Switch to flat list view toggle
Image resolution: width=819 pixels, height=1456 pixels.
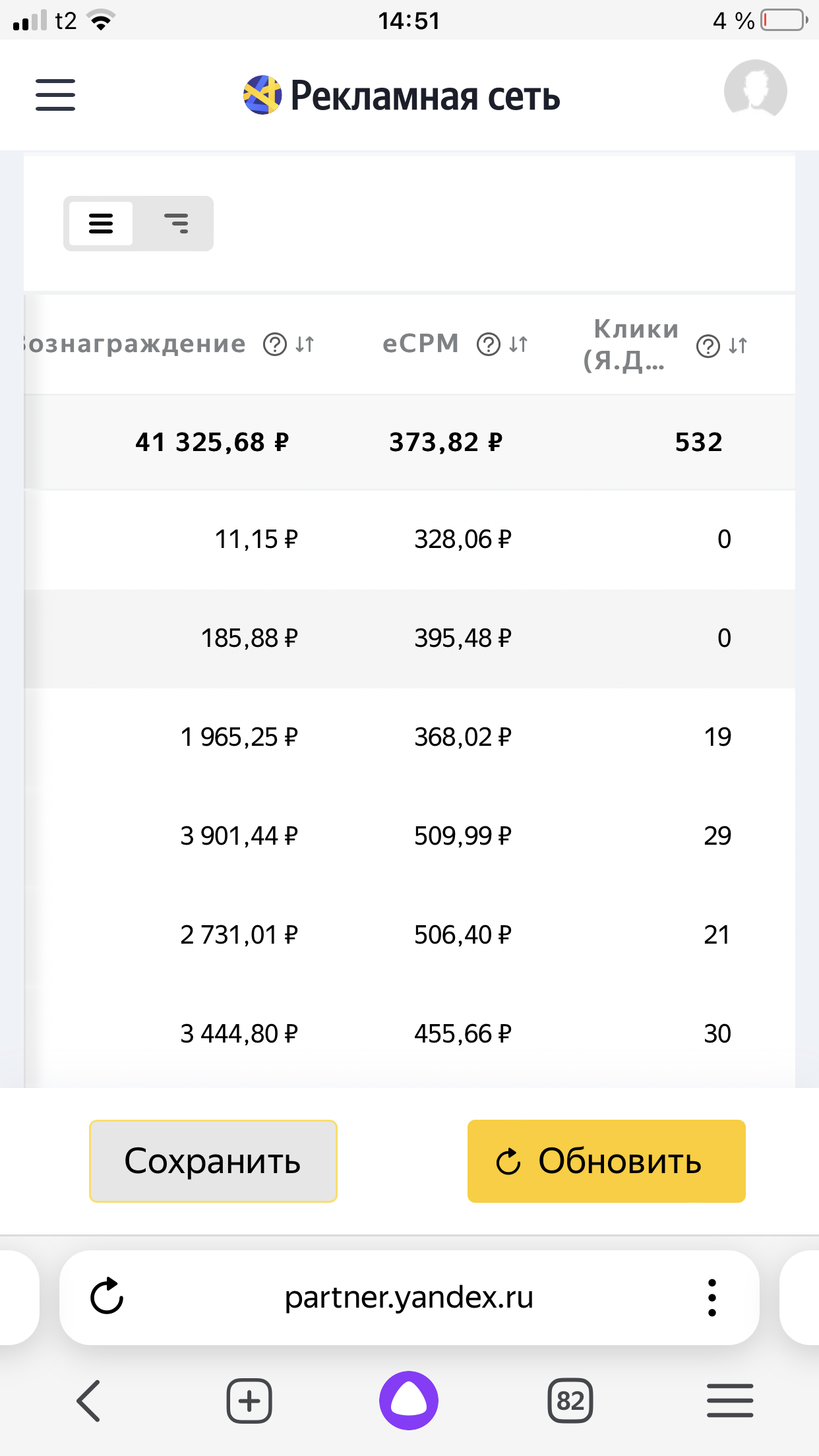101,224
